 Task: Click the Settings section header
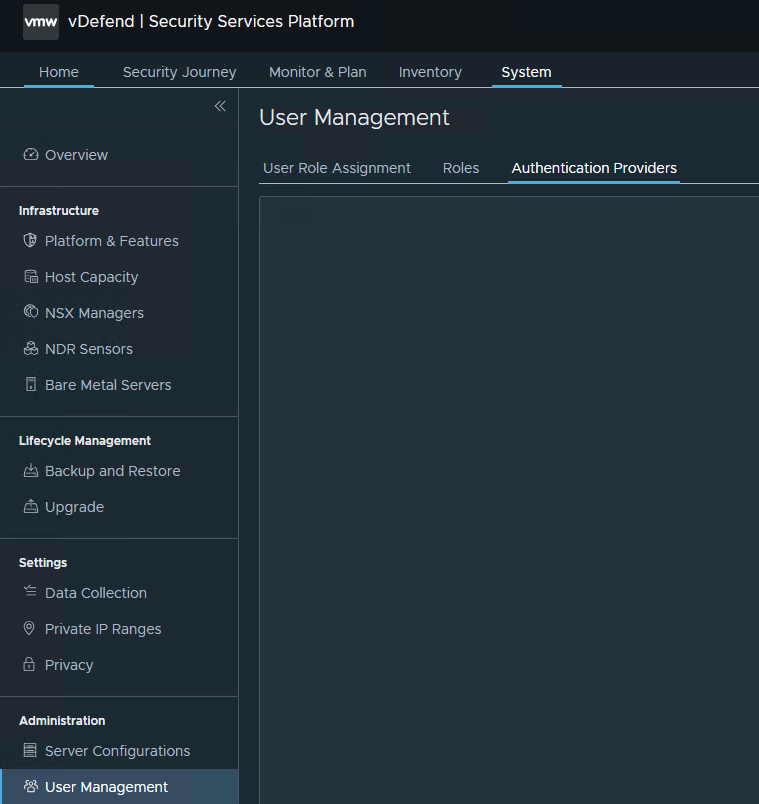point(43,562)
